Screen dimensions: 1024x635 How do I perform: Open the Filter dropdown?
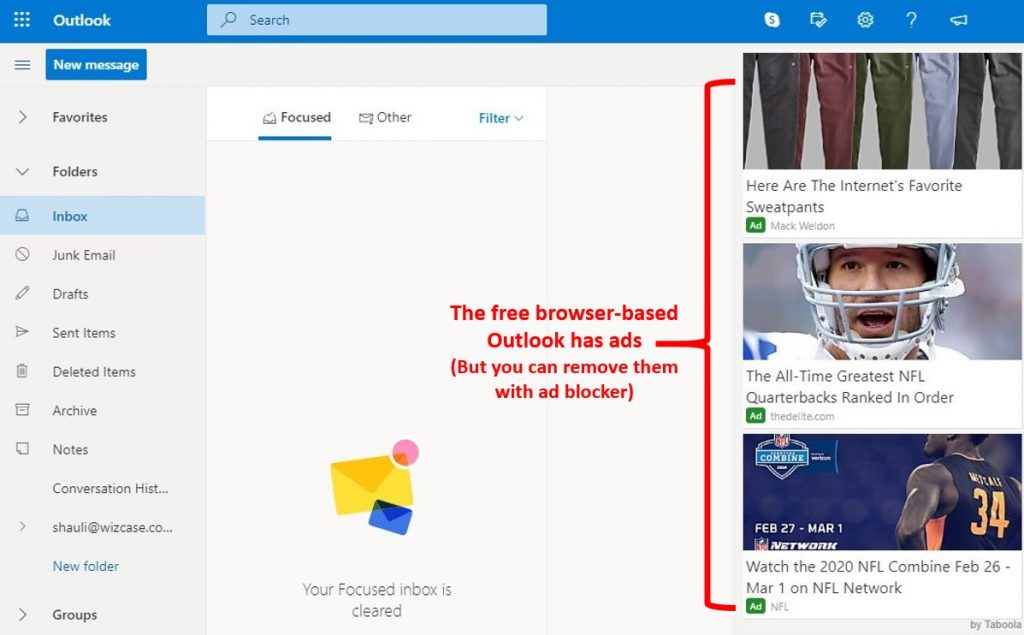pos(501,118)
